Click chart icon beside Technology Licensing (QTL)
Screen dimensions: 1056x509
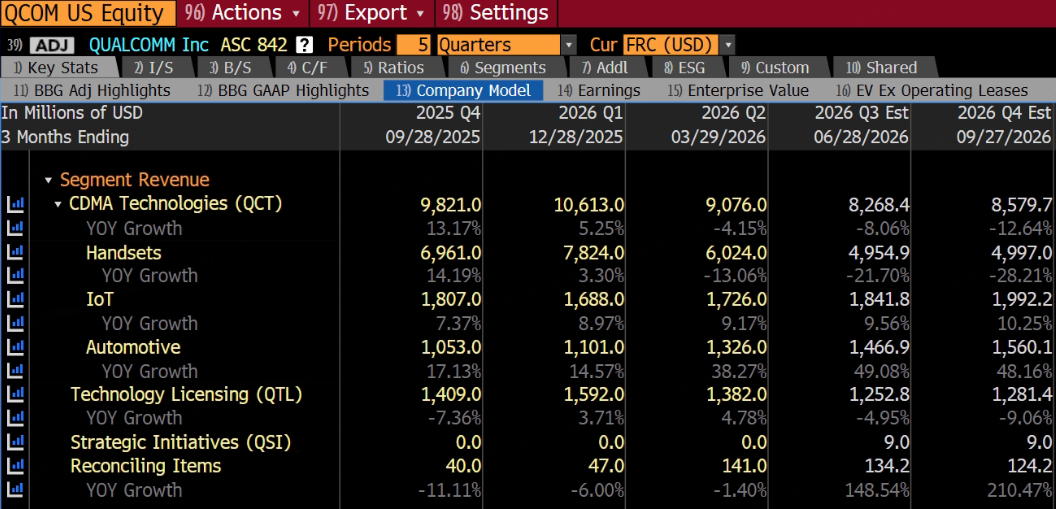pos(15,395)
